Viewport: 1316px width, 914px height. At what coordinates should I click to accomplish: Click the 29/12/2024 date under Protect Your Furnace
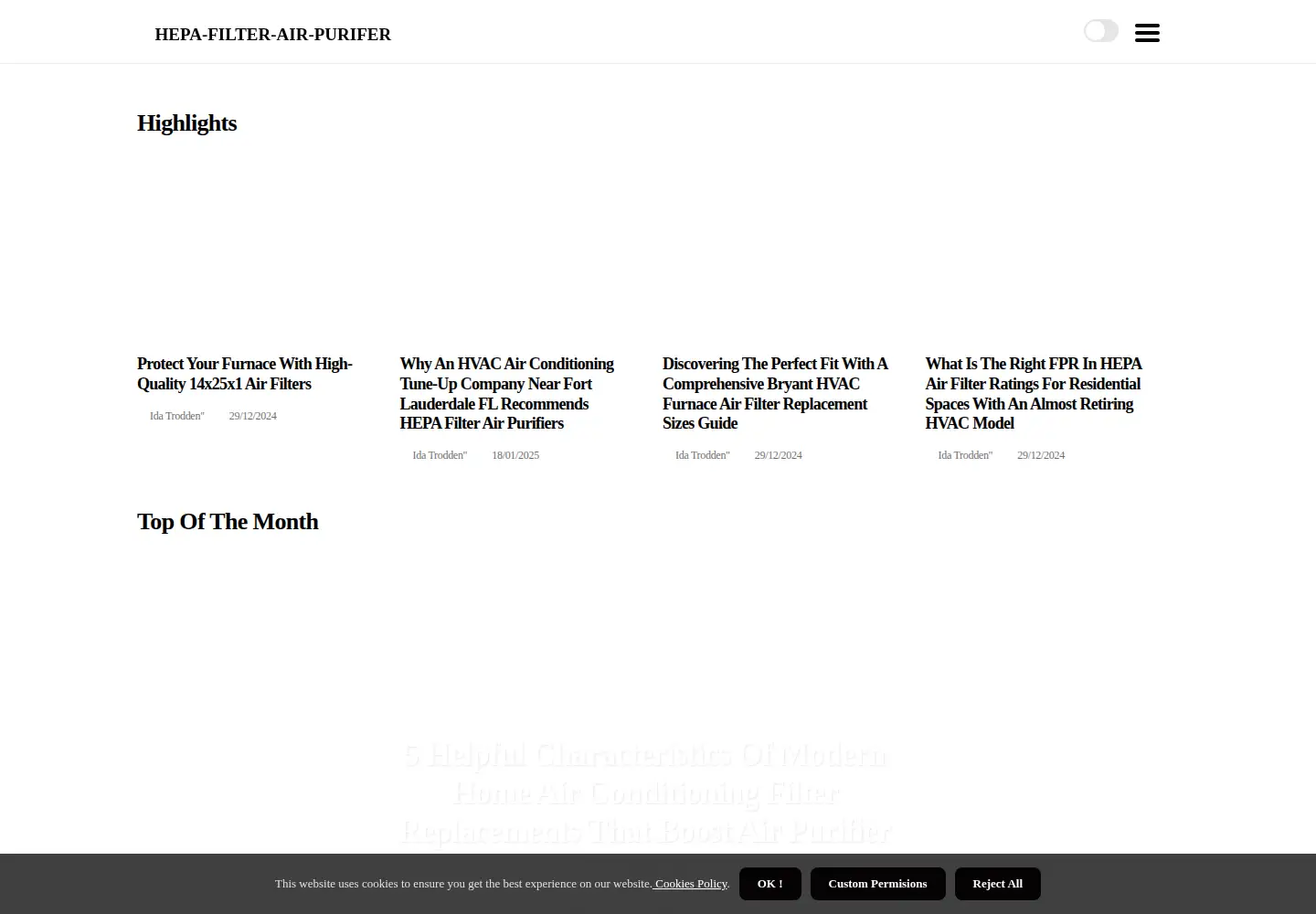[252, 416]
